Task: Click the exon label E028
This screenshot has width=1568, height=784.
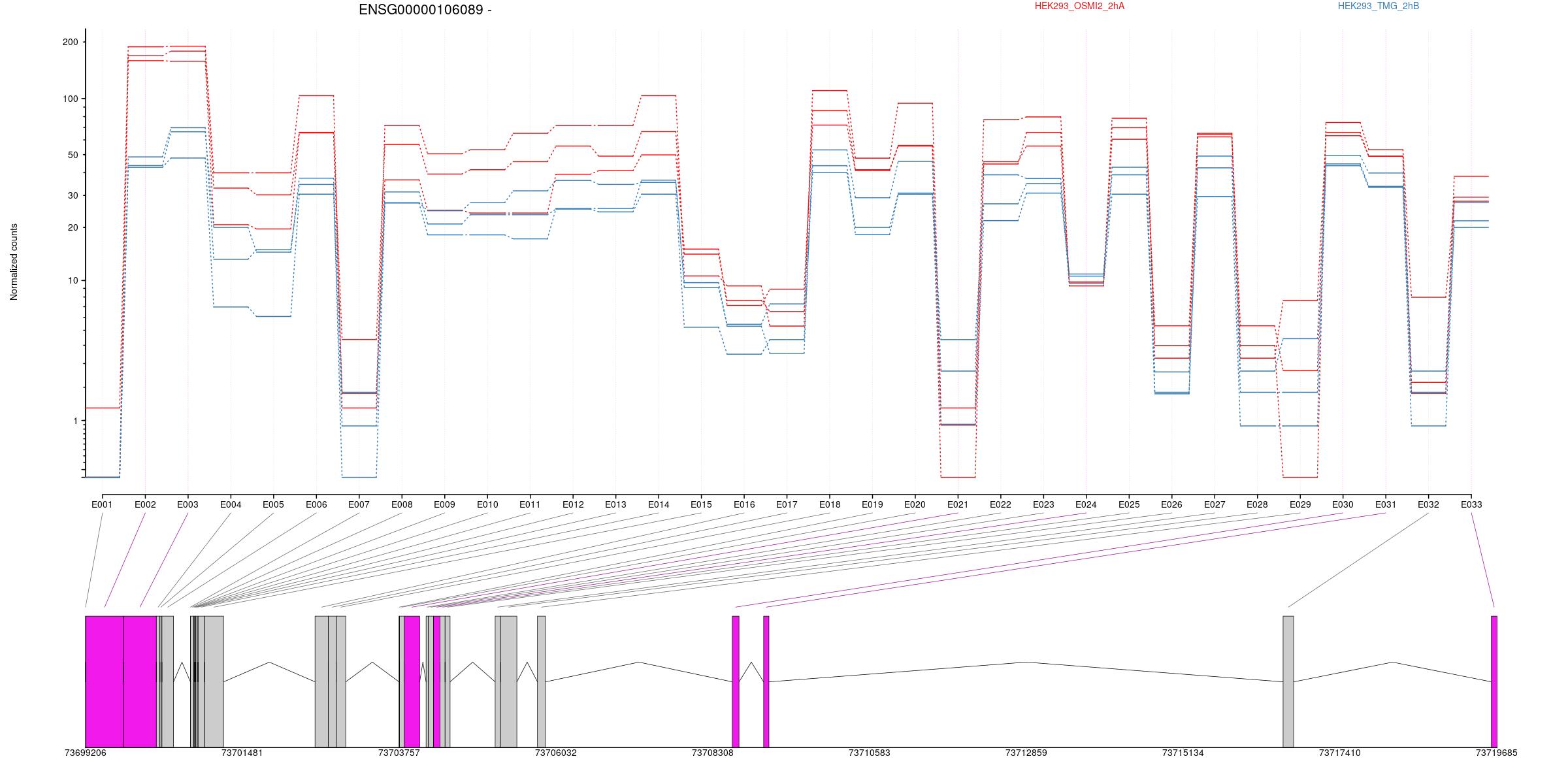Action: [x=1258, y=504]
